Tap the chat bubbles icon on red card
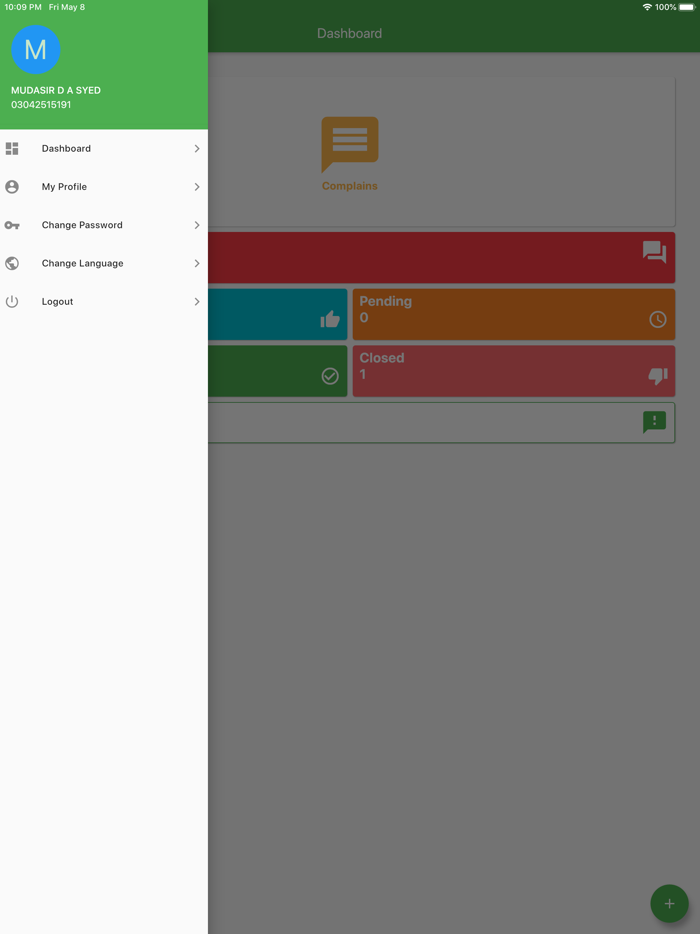700x934 pixels. point(654,252)
